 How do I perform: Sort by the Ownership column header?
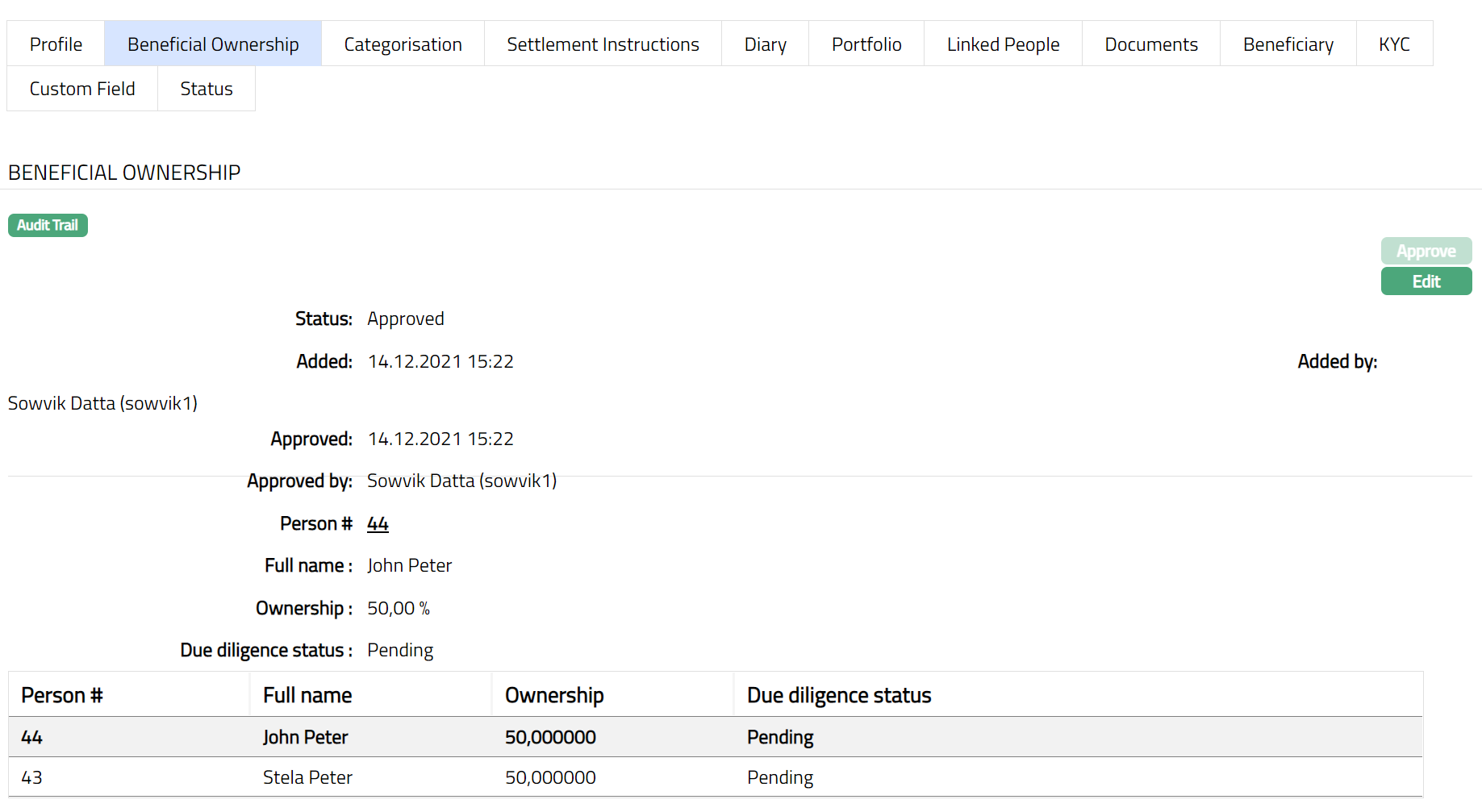(554, 695)
